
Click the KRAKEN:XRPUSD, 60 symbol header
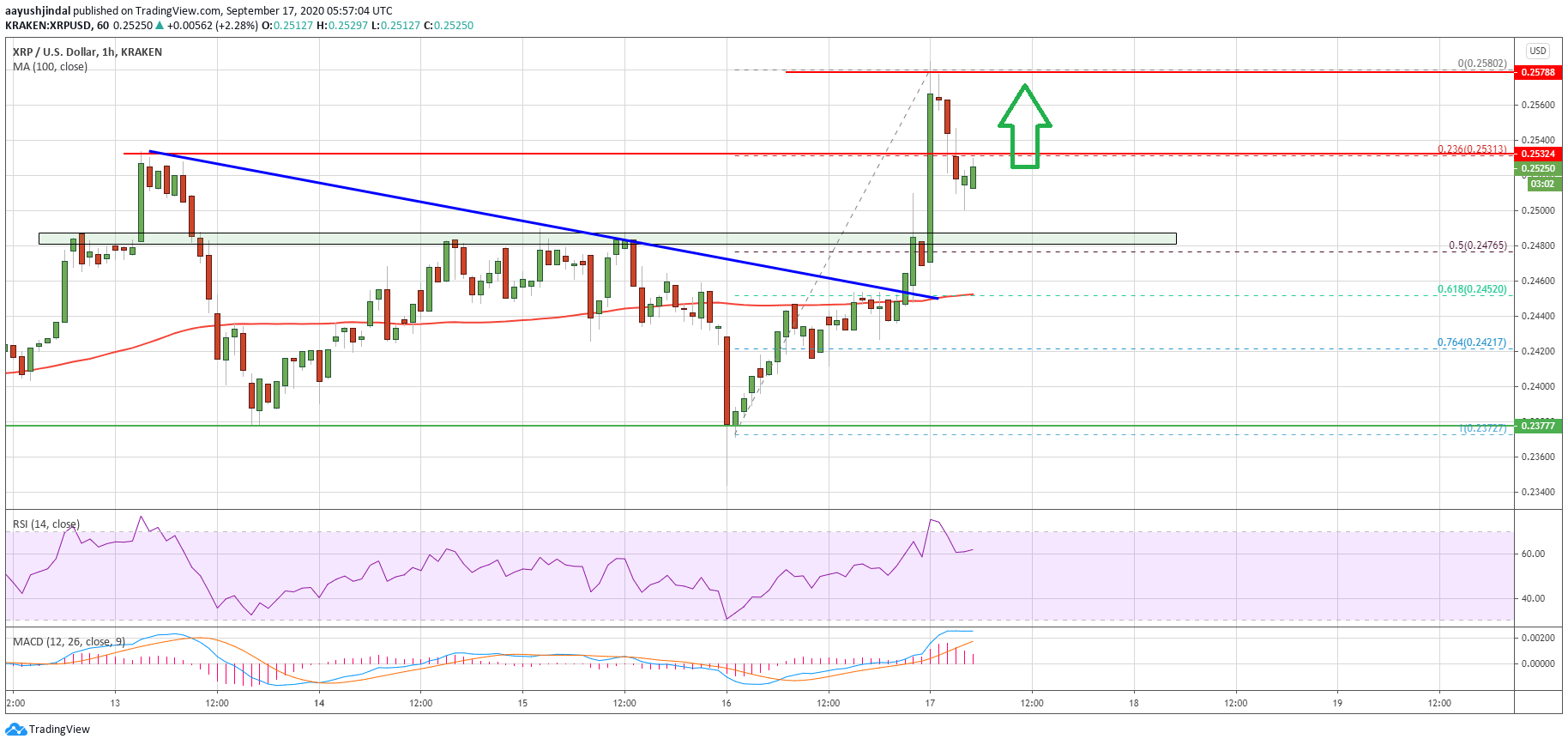pyautogui.click(x=57, y=26)
